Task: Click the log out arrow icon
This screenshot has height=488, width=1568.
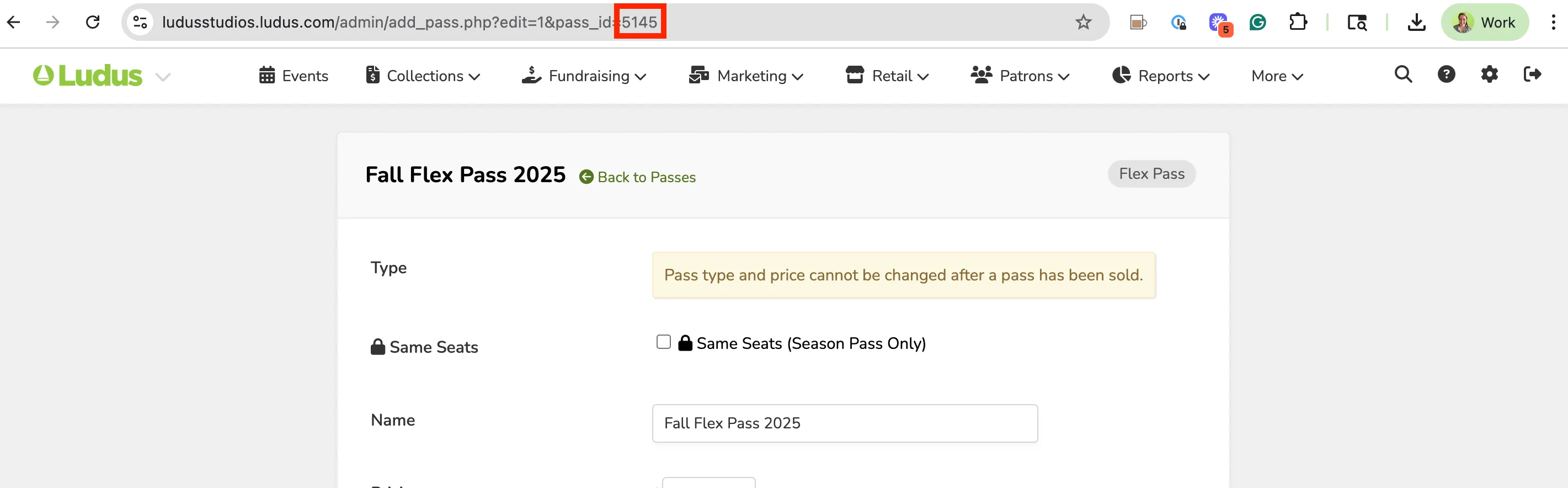Action: click(x=1532, y=75)
